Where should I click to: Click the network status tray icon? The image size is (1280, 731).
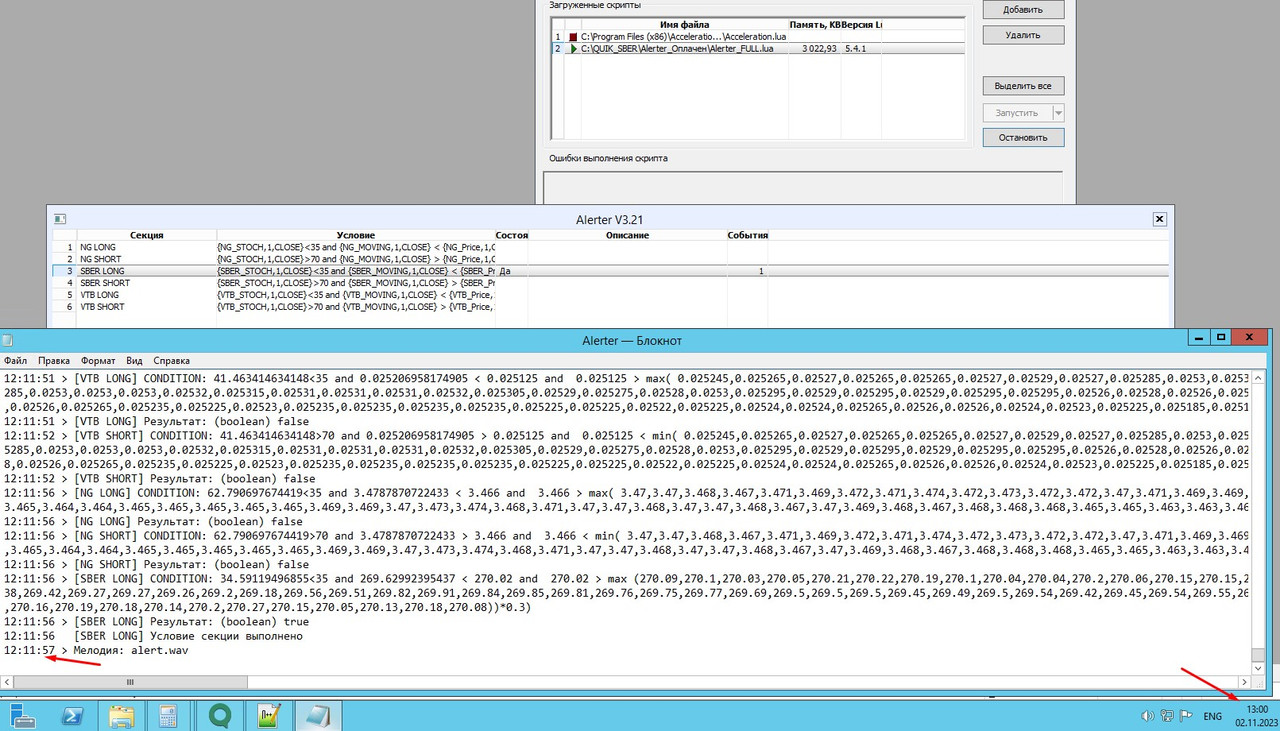point(1166,716)
